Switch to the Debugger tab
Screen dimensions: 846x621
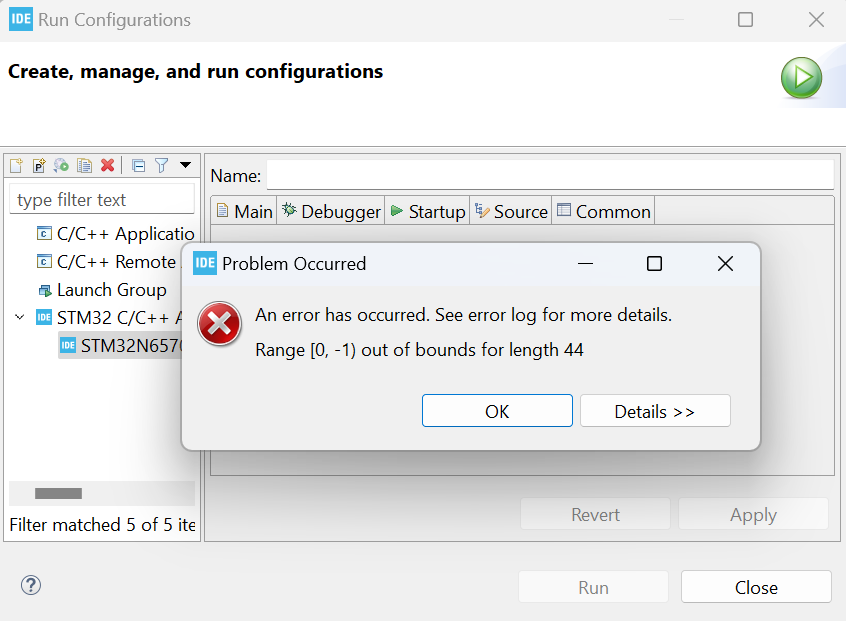pyautogui.click(x=331, y=211)
